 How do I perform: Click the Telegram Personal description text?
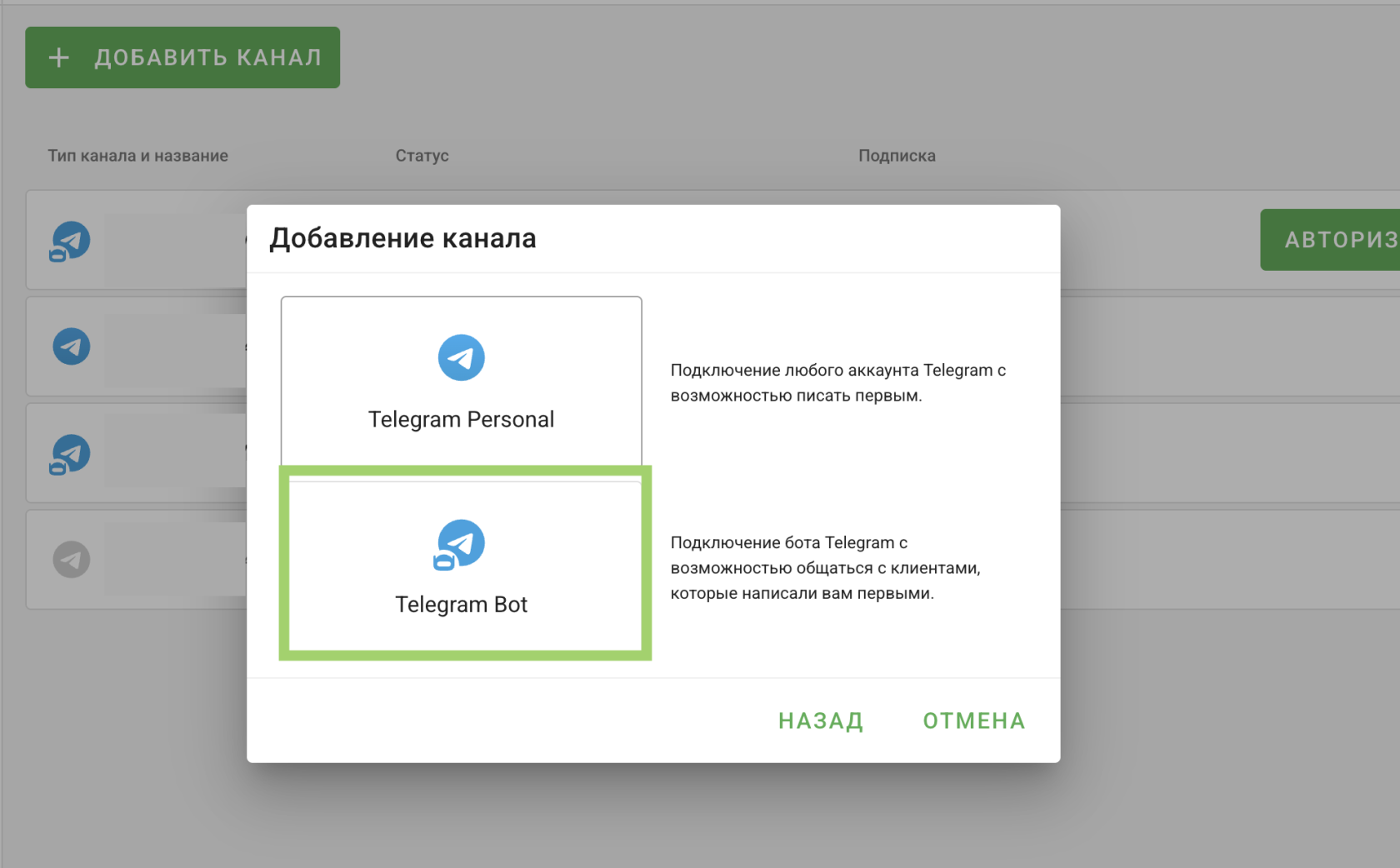pos(837,382)
